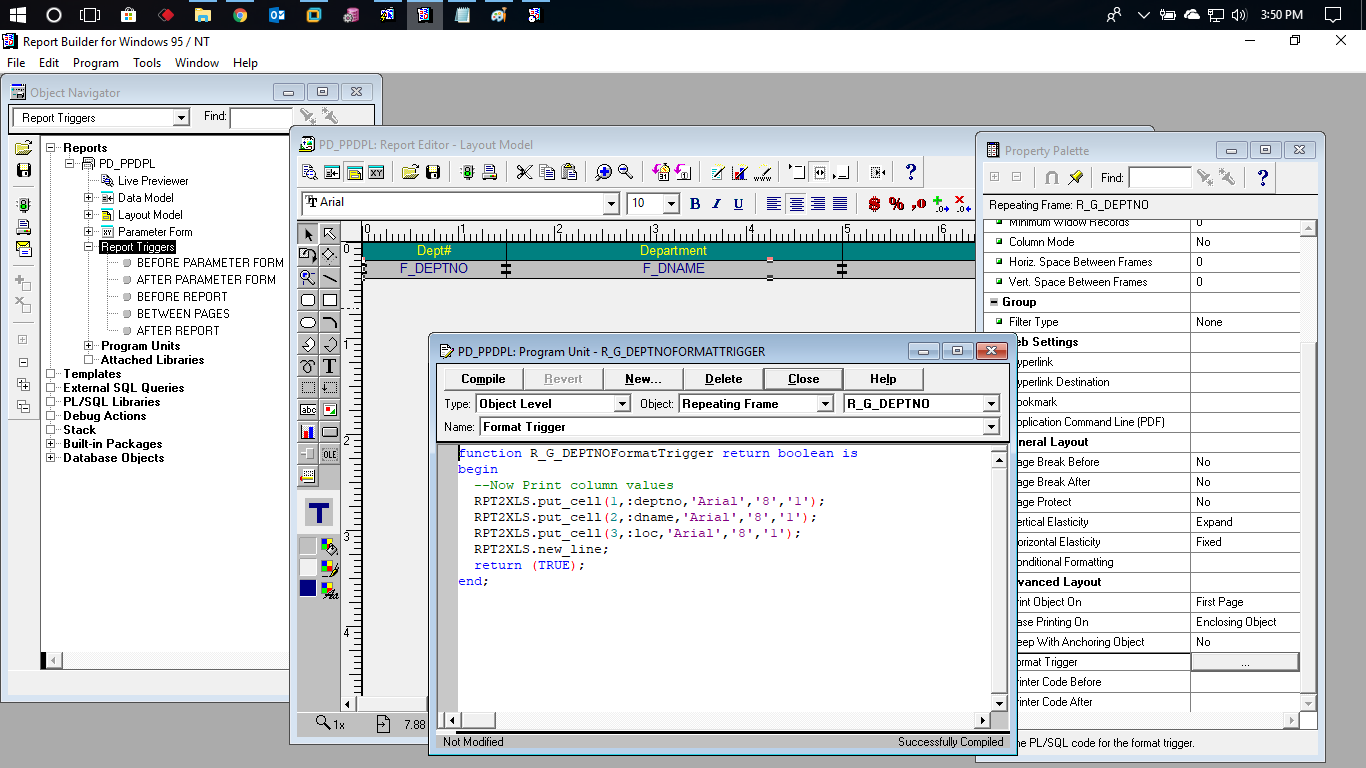Apply currency dollar format icon
This screenshot has height=768, width=1366.
pos(875,204)
